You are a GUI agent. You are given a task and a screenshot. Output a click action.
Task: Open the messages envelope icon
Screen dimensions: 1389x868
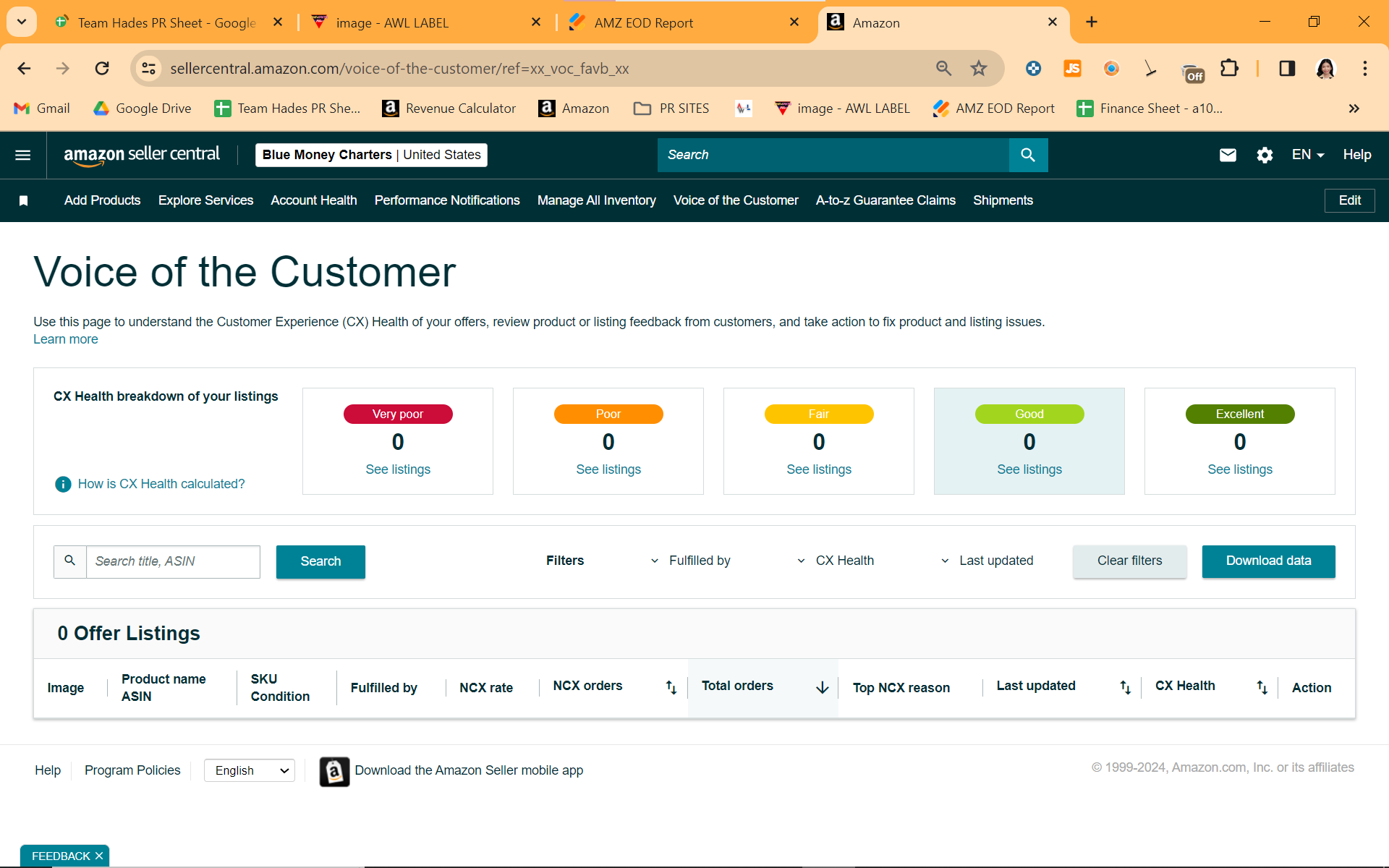click(x=1228, y=155)
